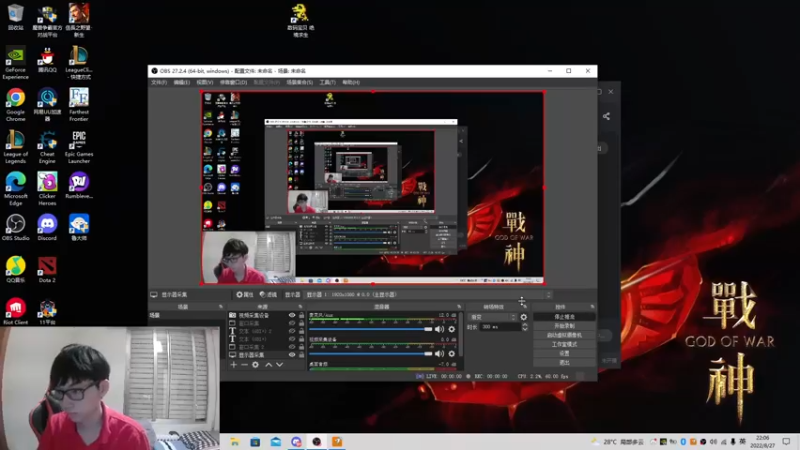
Task: Click the Settings button in Controls panel
Action: 564,353
